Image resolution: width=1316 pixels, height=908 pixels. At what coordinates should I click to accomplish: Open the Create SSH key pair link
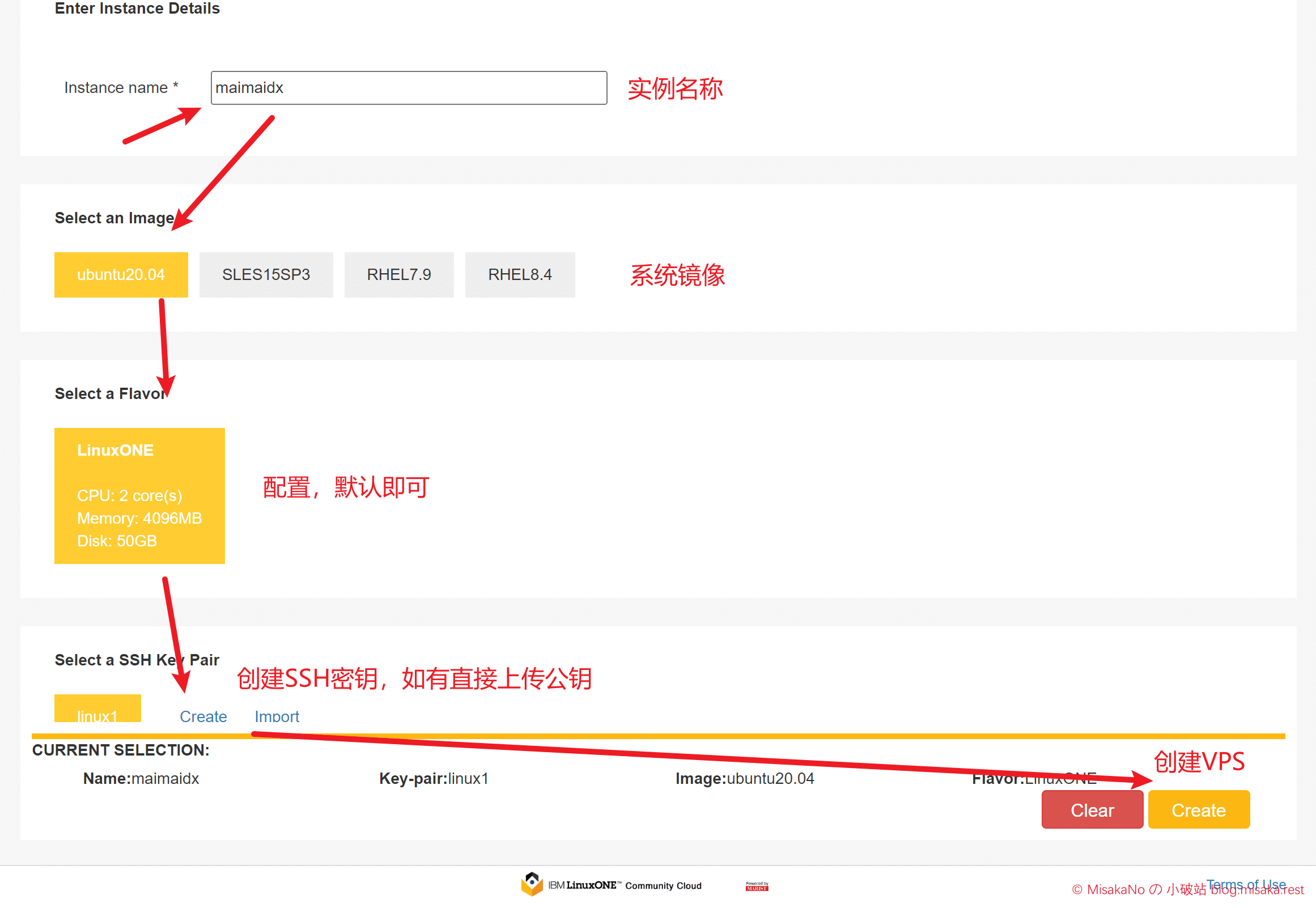(203, 716)
